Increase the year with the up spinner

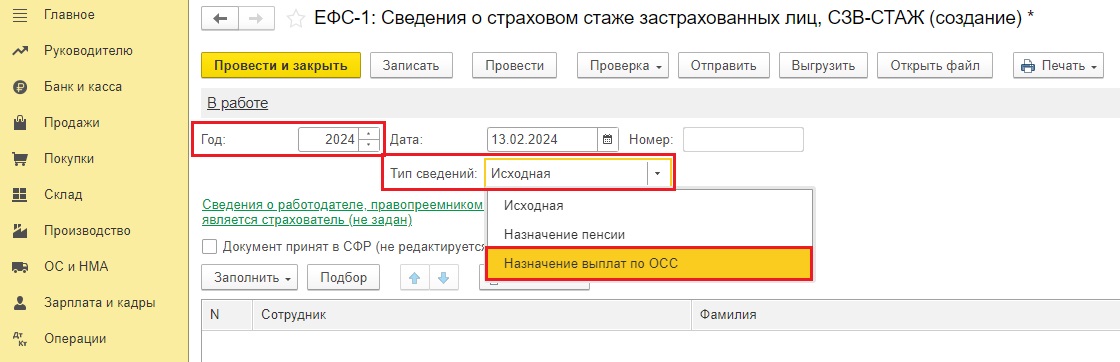point(369,134)
